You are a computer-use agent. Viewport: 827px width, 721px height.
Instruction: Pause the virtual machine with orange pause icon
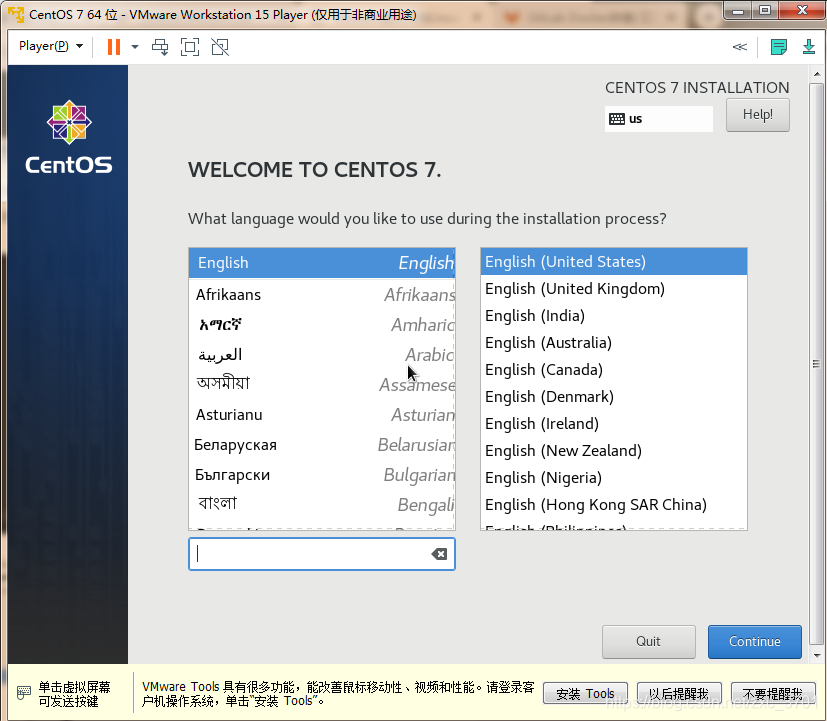[x=113, y=47]
